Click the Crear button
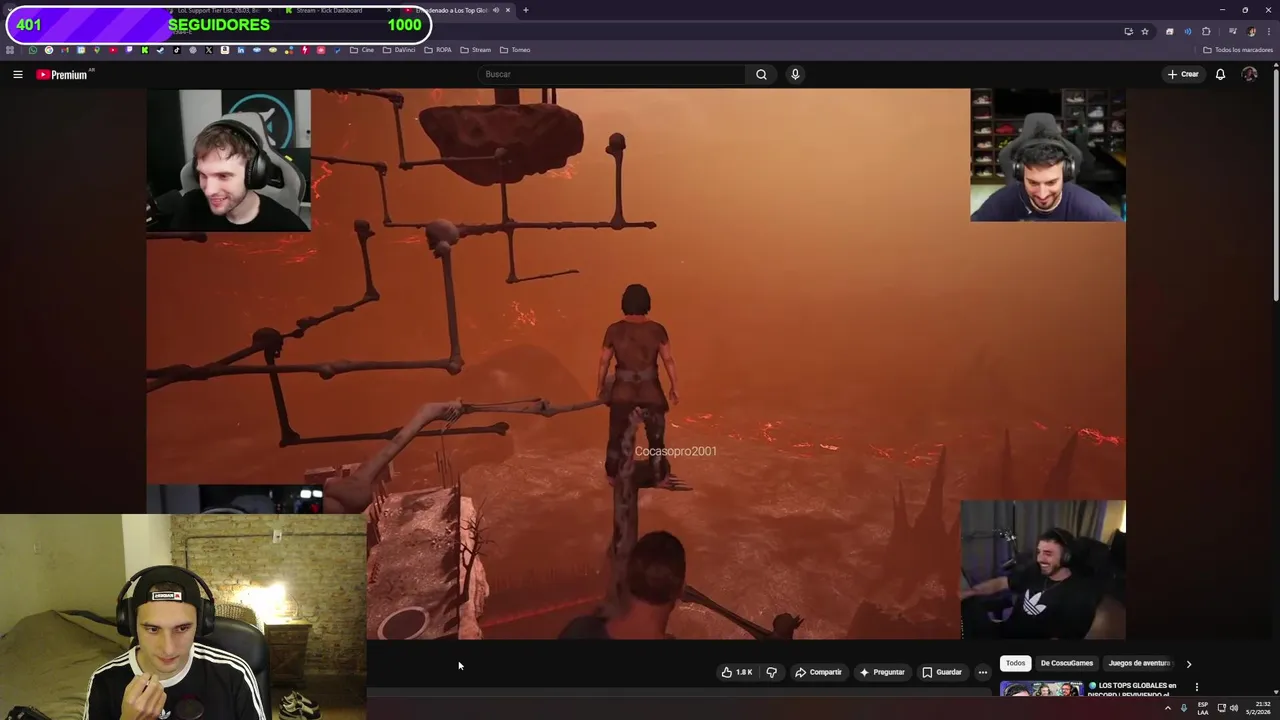 1182,74
